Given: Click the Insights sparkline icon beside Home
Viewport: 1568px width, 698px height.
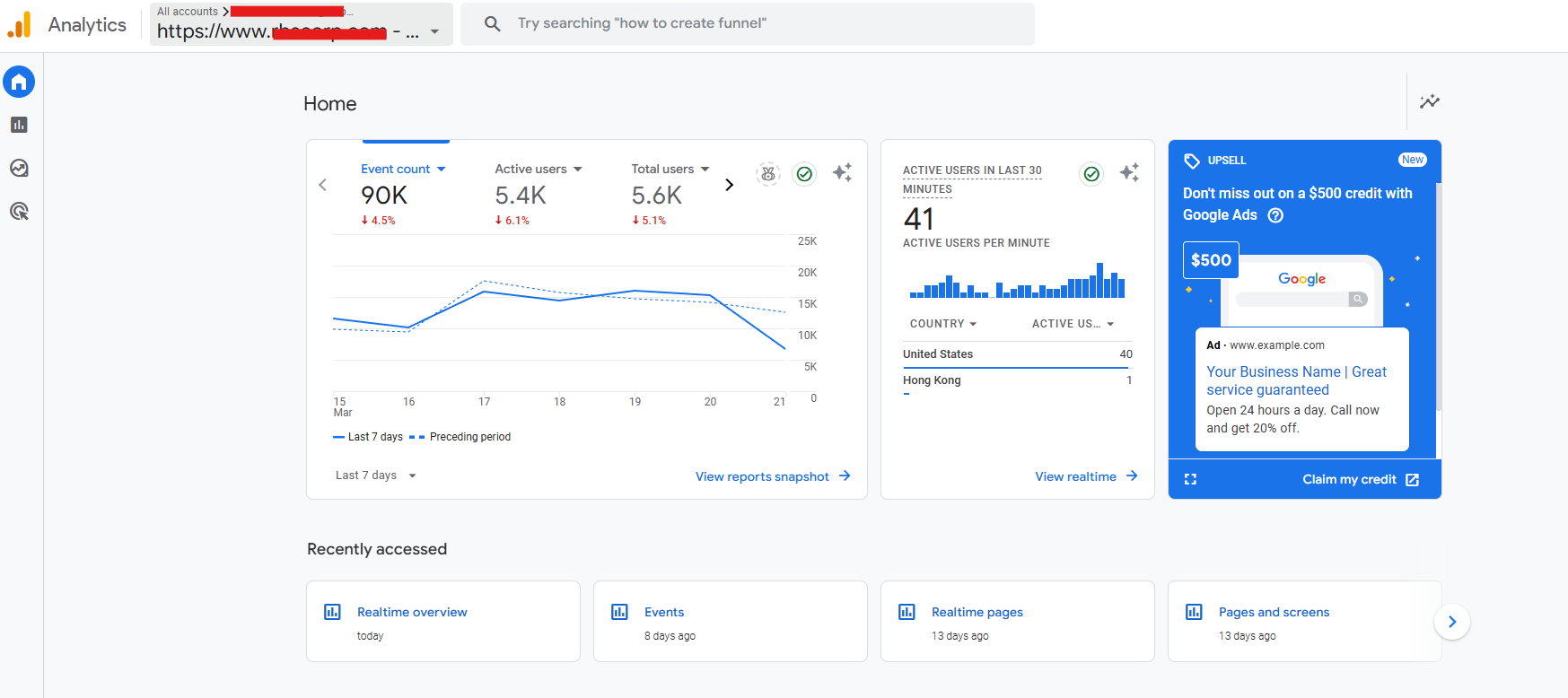Looking at the screenshot, I should tap(1429, 101).
